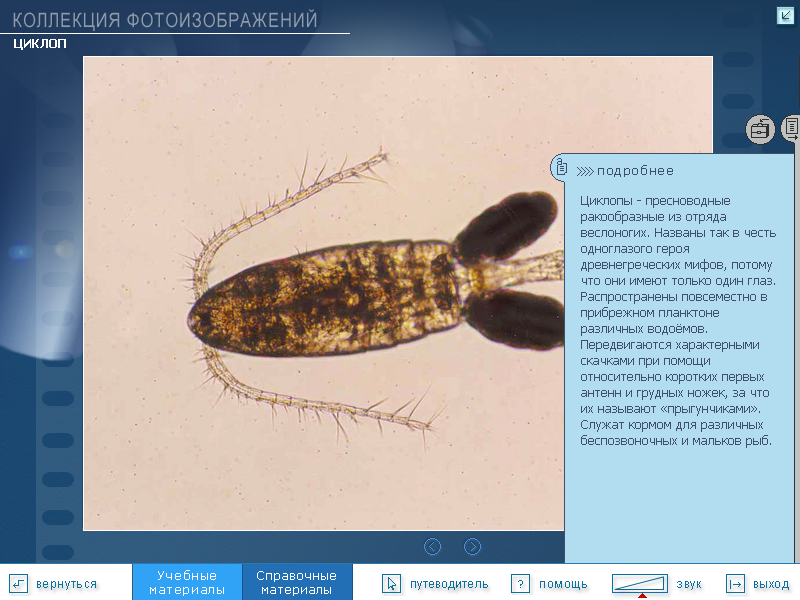Image resolution: width=800 pixels, height=600 pixels.
Task: Adjust the звук volume slider
Action: 640,583
